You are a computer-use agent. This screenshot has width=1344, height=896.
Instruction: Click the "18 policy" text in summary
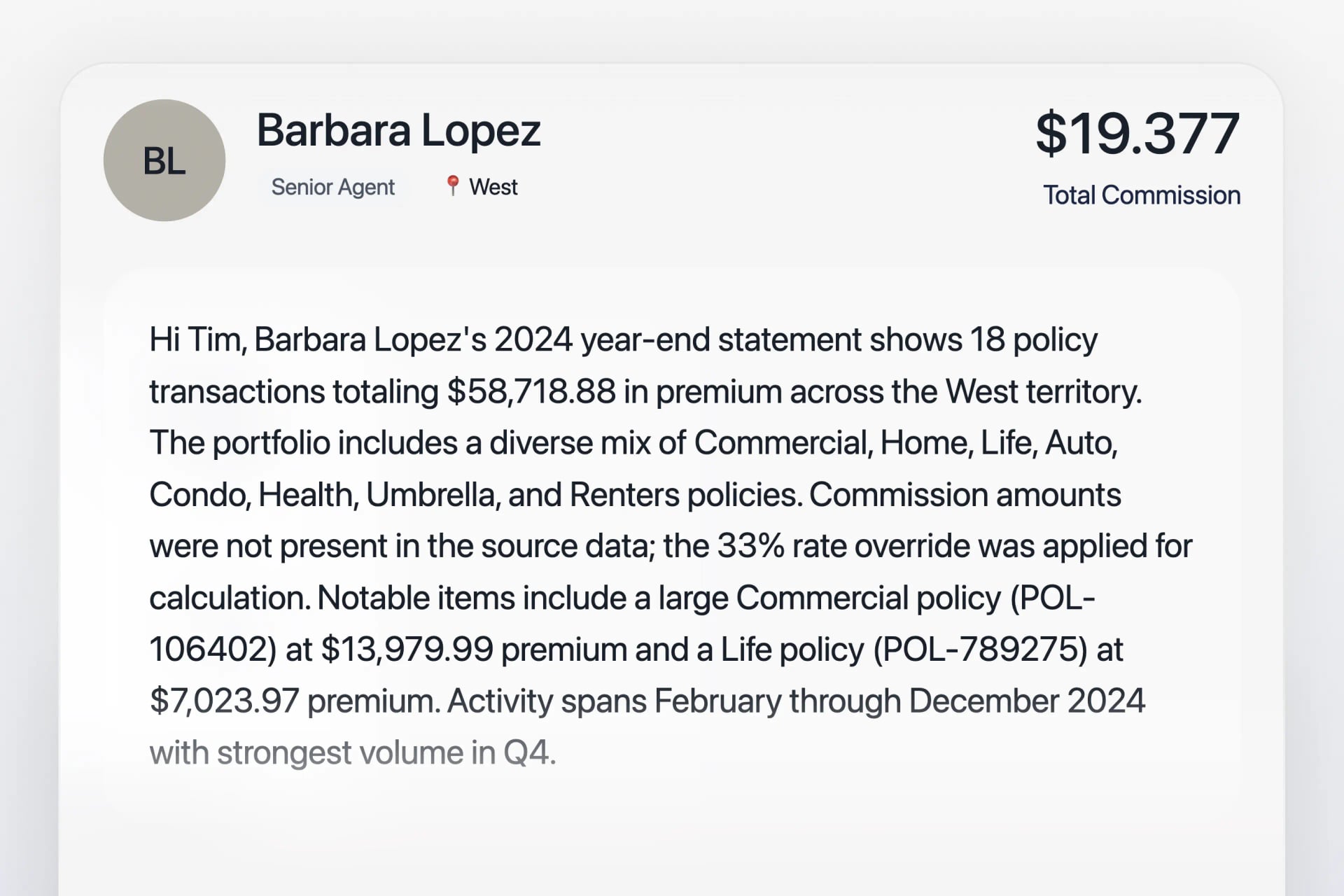click(1033, 339)
